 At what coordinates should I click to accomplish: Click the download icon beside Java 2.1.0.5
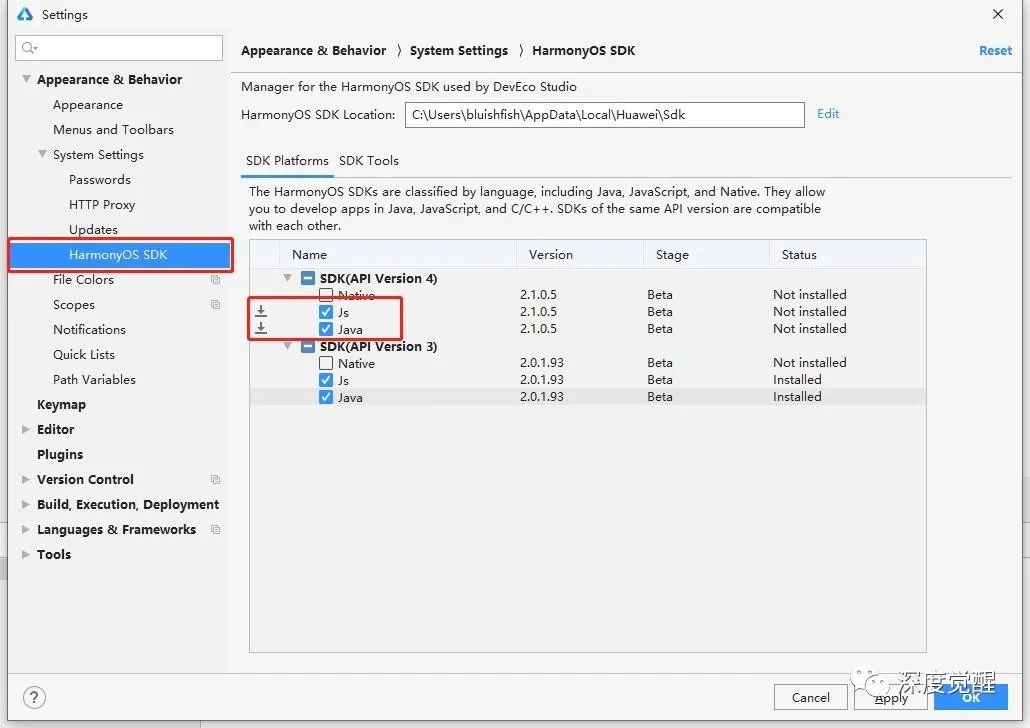(261, 328)
